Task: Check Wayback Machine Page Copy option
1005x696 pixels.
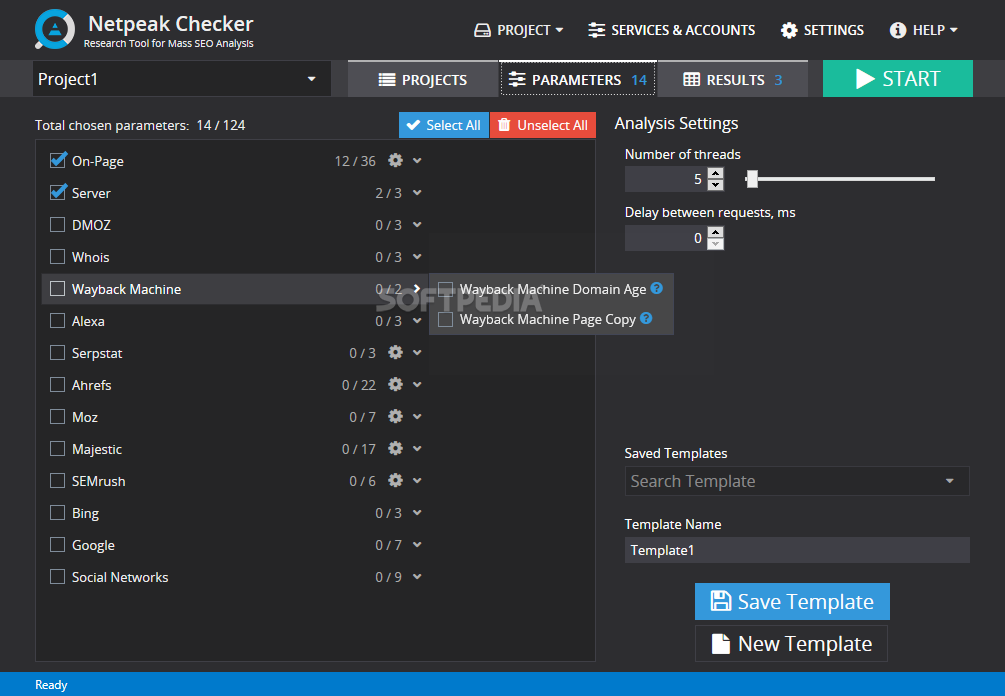Action: pos(445,319)
